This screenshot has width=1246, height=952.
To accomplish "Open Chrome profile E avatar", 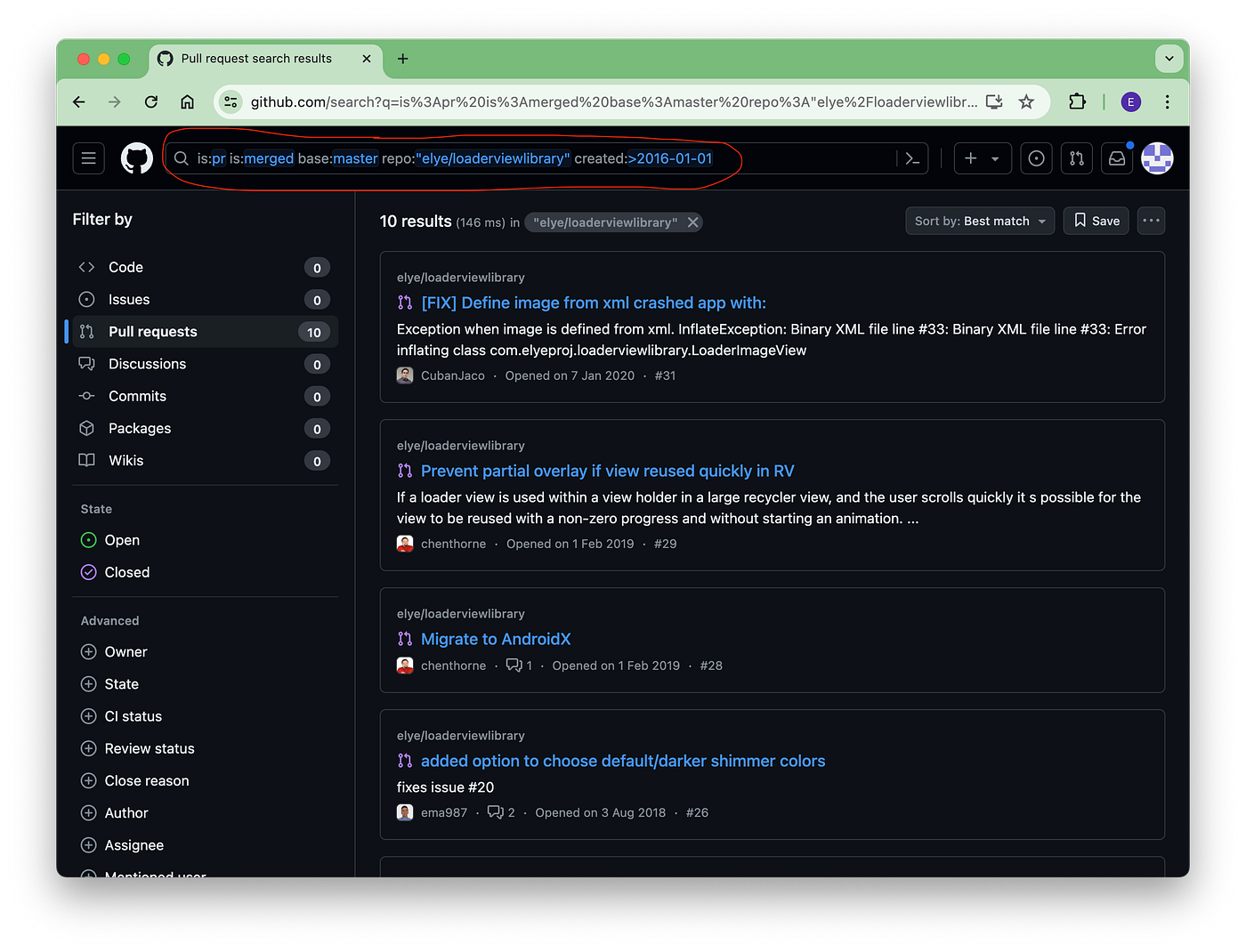I will tap(1131, 102).
